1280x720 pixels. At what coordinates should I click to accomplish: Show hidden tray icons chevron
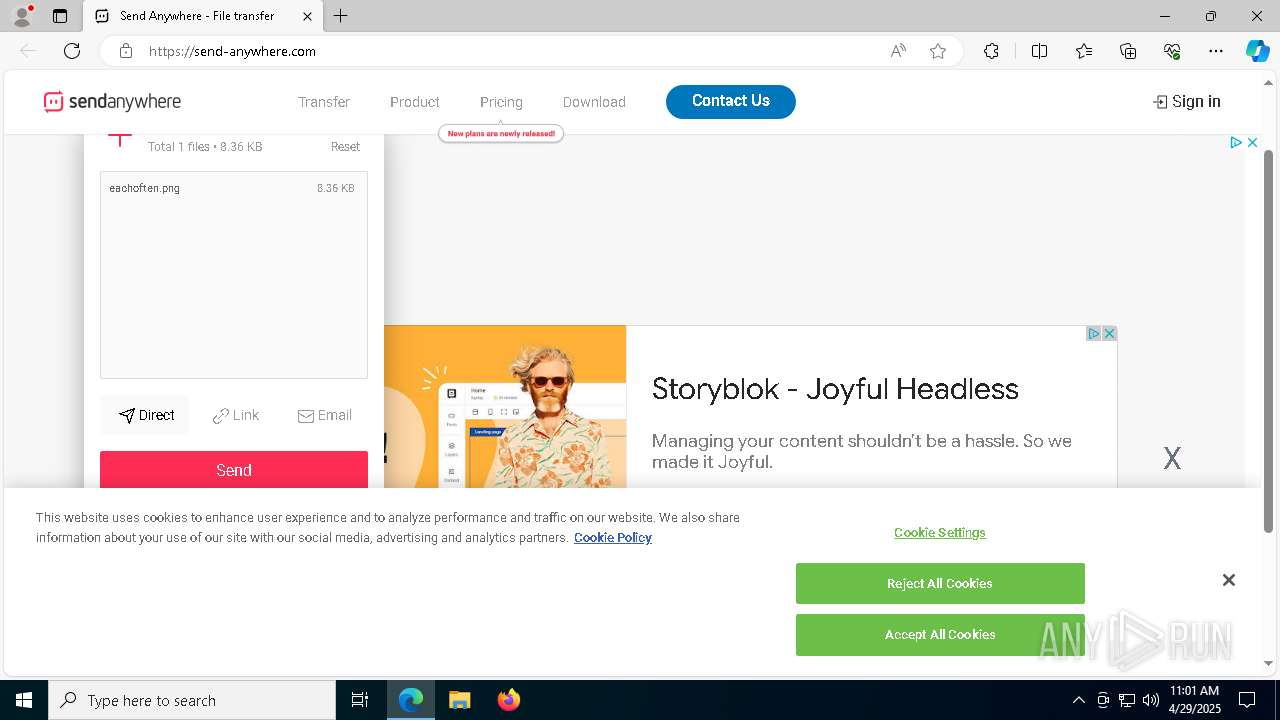pyautogui.click(x=1078, y=700)
